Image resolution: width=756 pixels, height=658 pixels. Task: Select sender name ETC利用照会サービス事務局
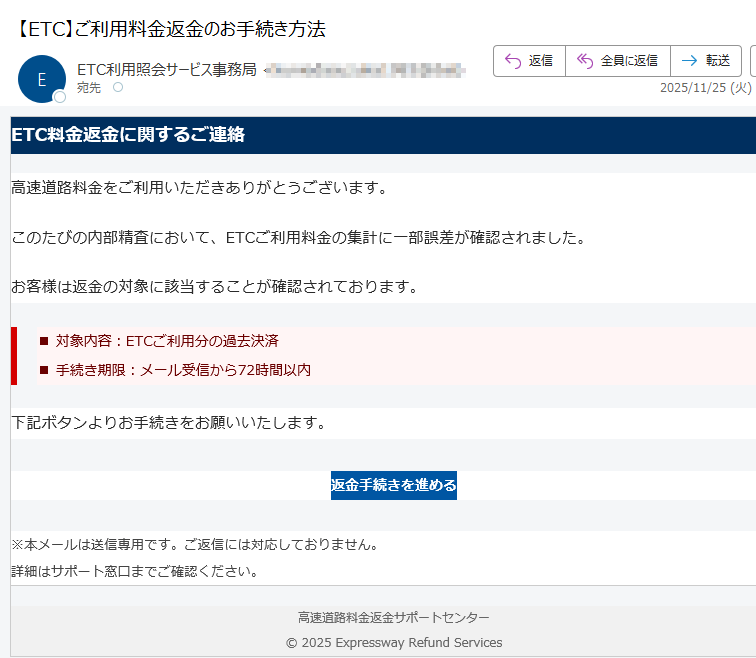(x=166, y=69)
